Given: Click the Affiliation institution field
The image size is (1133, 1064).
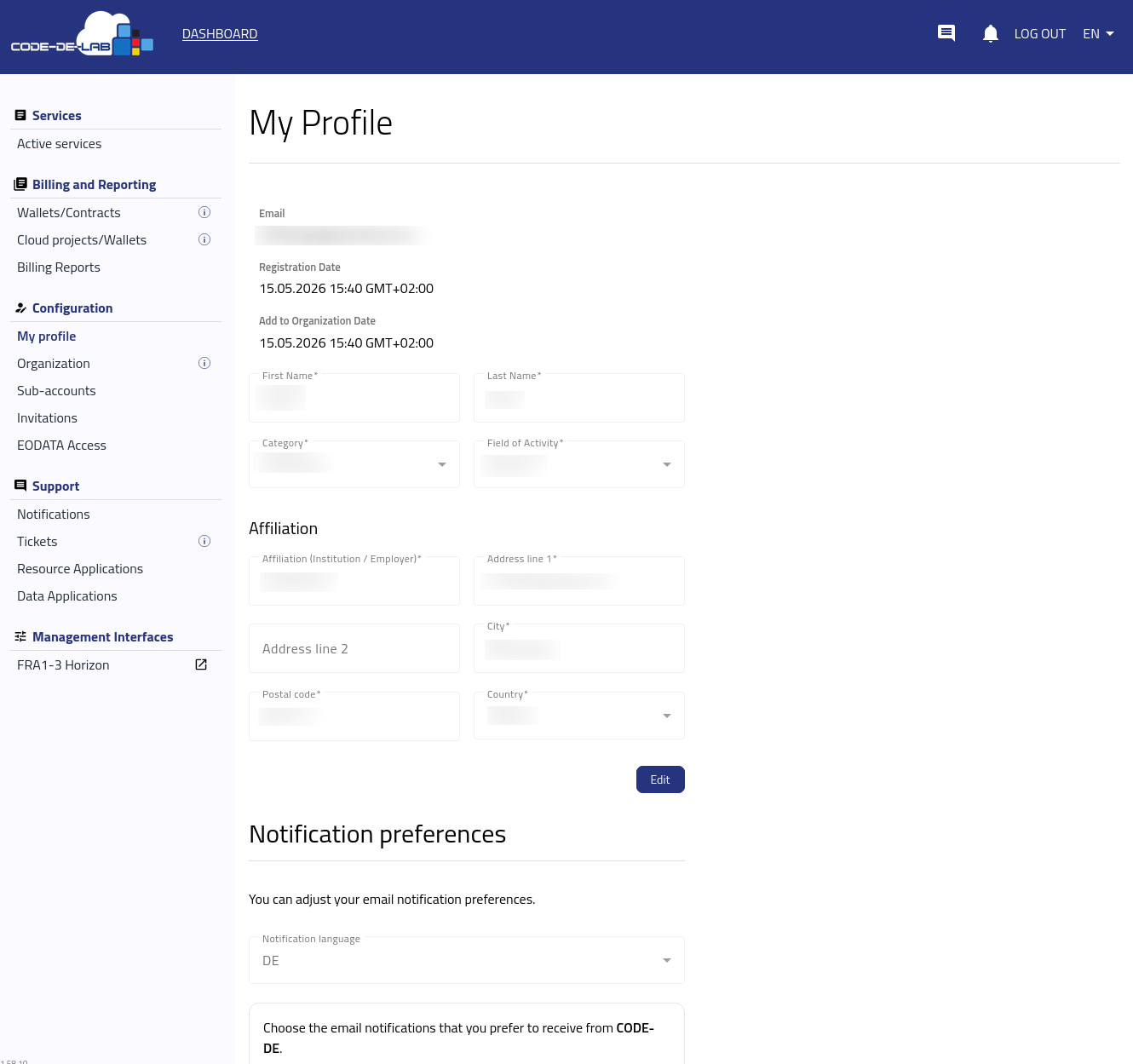Looking at the screenshot, I should pos(354,581).
